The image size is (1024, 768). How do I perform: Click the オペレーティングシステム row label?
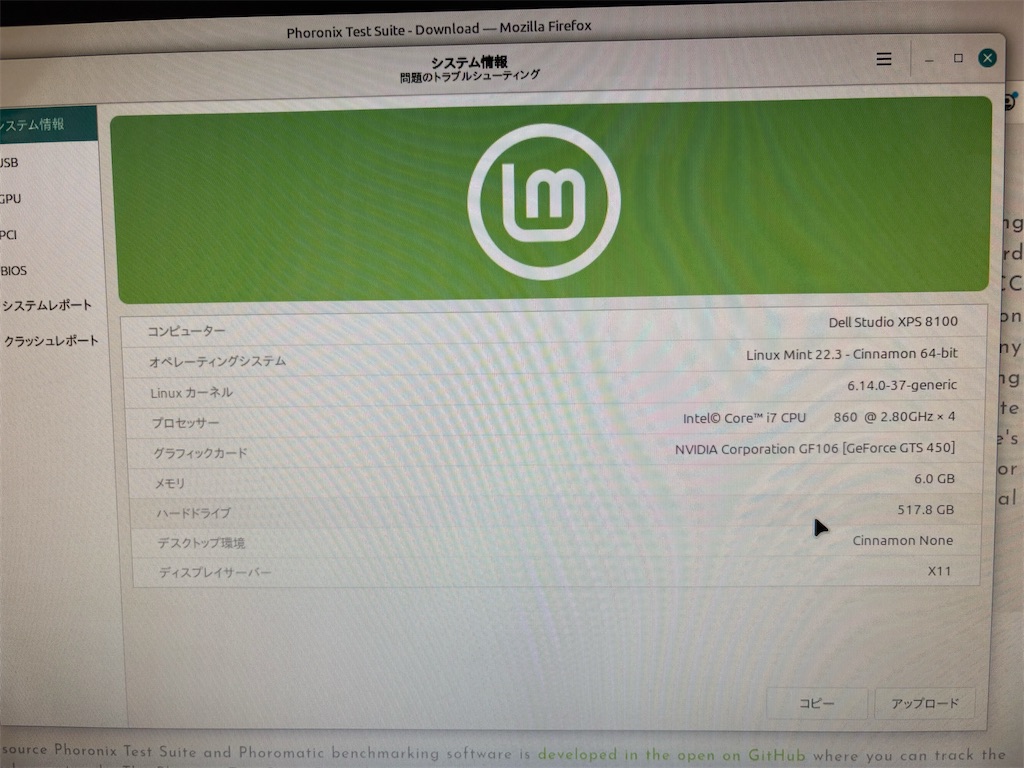pyautogui.click(x=217, y=361)
